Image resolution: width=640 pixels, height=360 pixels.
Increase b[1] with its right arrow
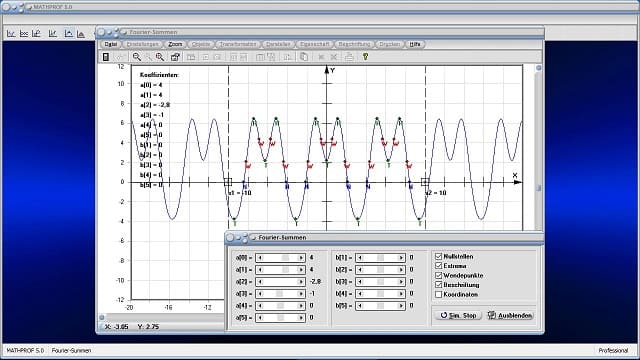point(401,258)
